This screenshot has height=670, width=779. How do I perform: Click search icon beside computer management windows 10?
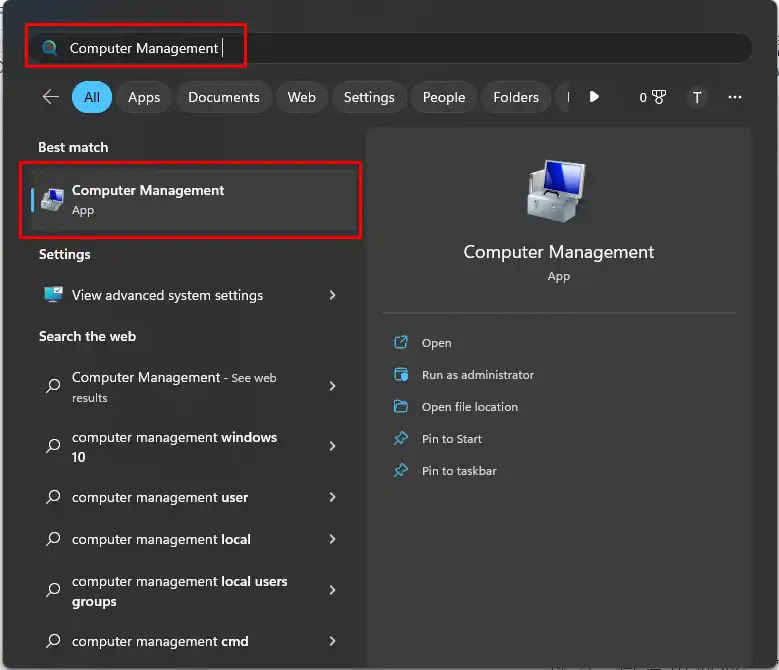pos(53,446)
